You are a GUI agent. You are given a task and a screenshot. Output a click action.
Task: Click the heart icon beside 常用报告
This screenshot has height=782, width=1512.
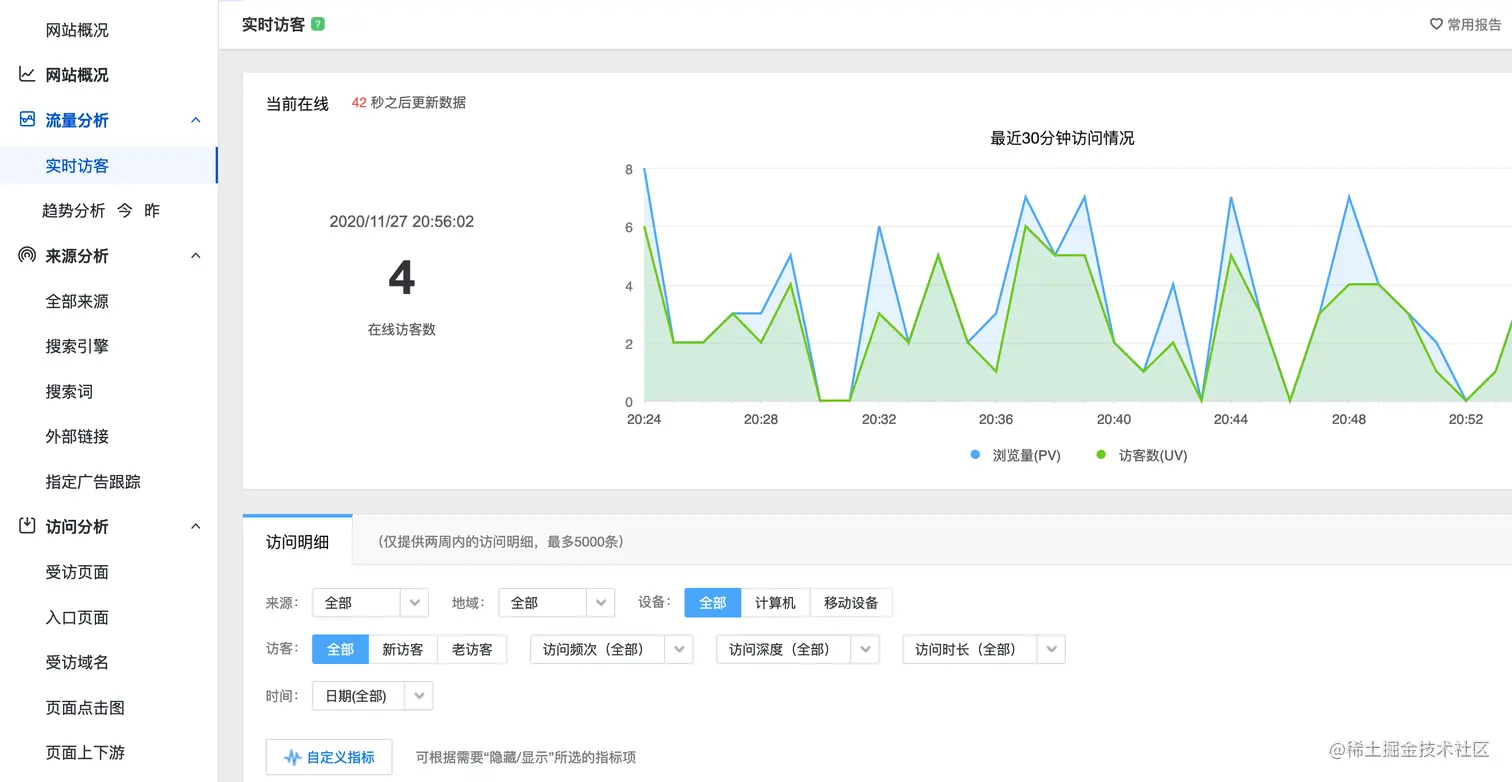tap(1437, 24)
